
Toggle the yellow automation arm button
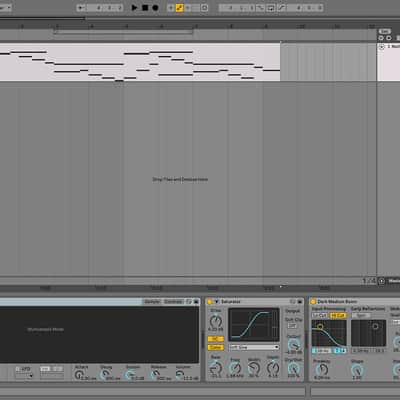click(x=180, y=7)
